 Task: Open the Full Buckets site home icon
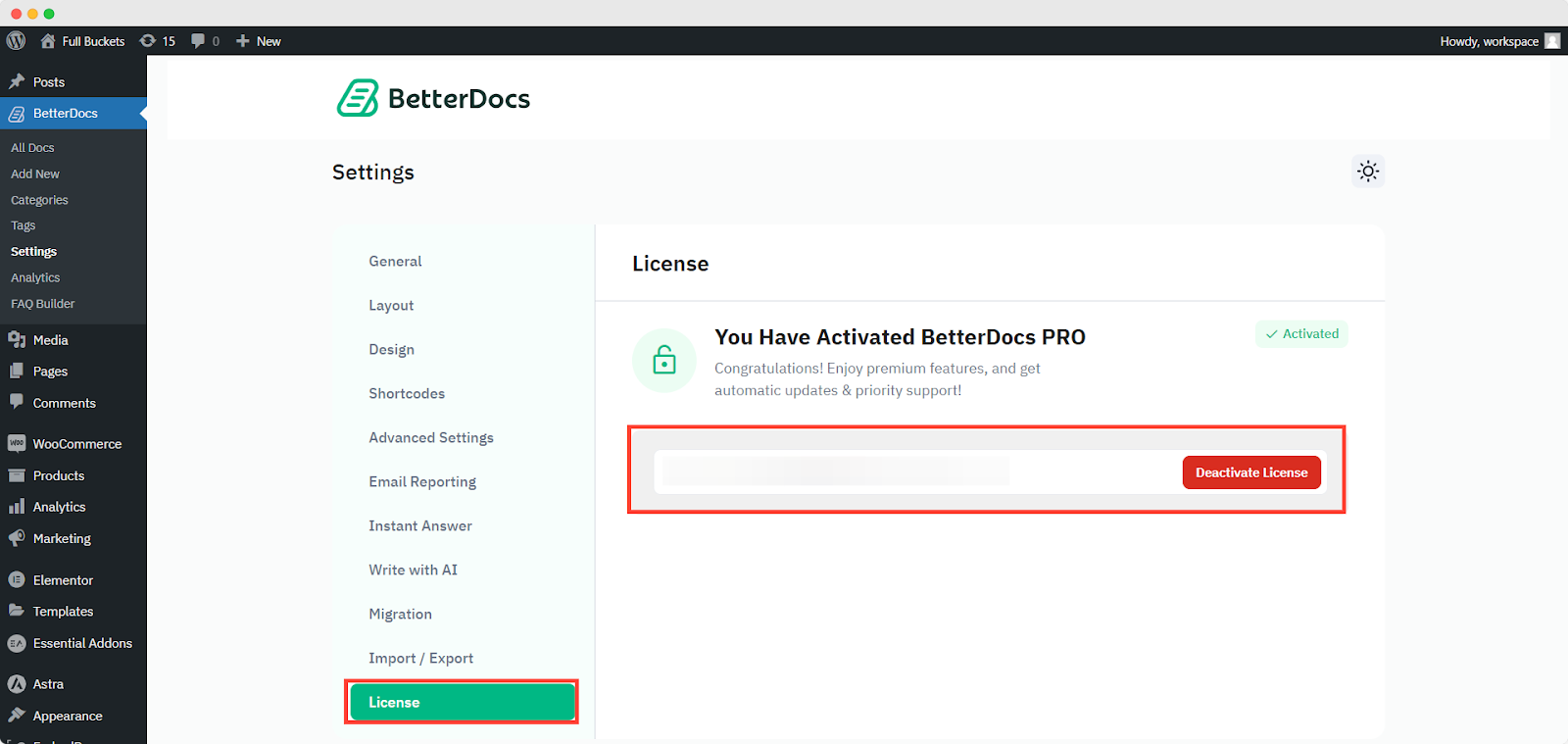point(48,41)
